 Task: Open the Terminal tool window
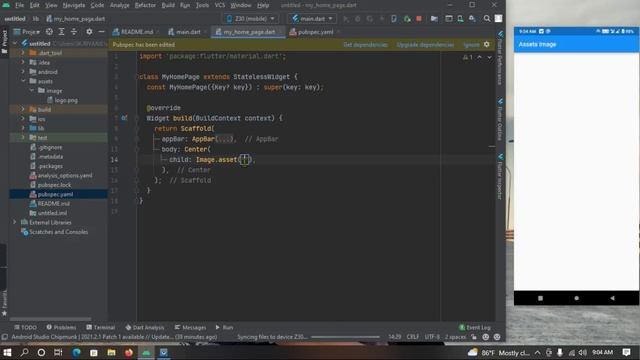100,327
